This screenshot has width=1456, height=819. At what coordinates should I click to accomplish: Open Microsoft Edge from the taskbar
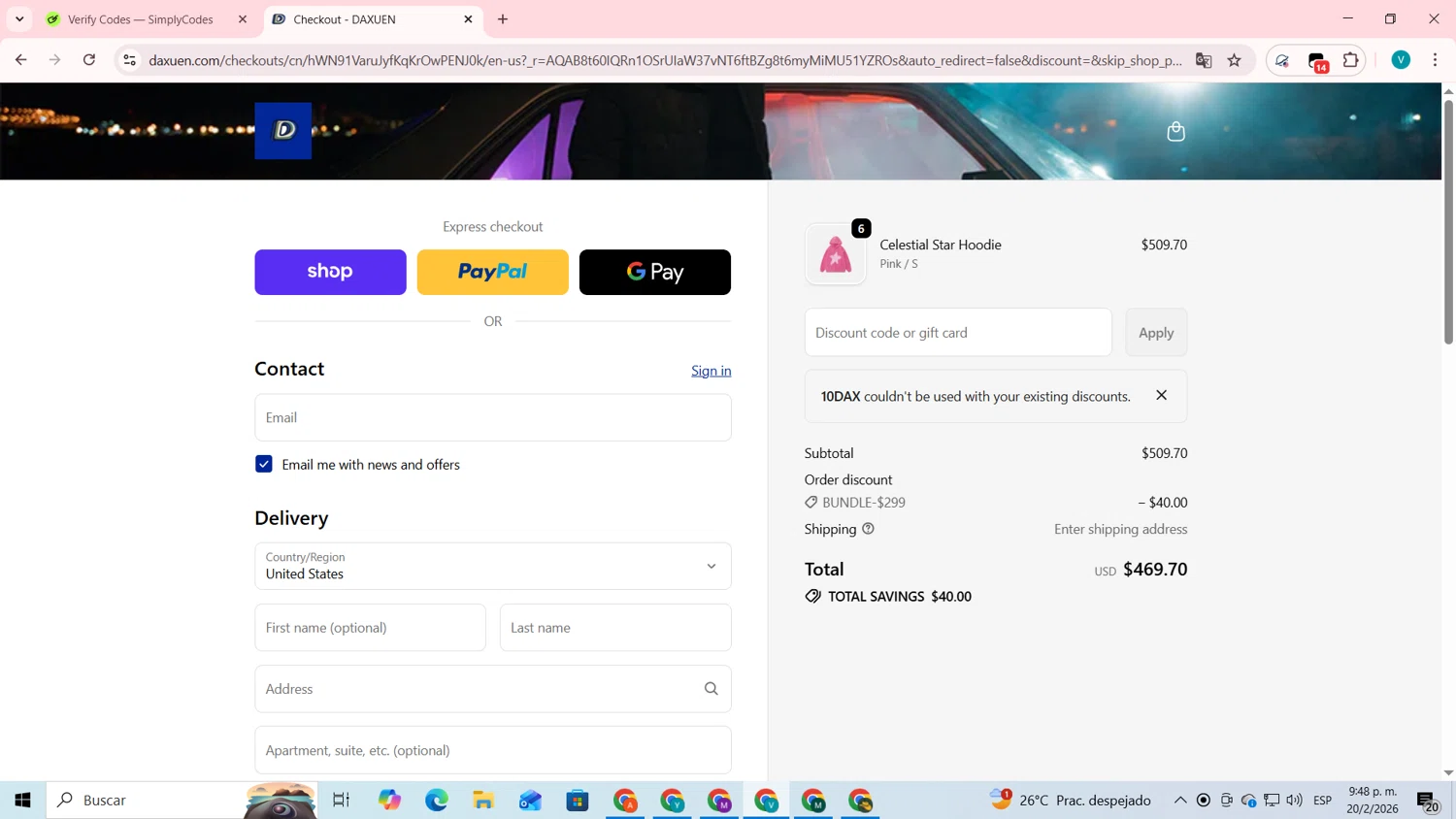437,801
